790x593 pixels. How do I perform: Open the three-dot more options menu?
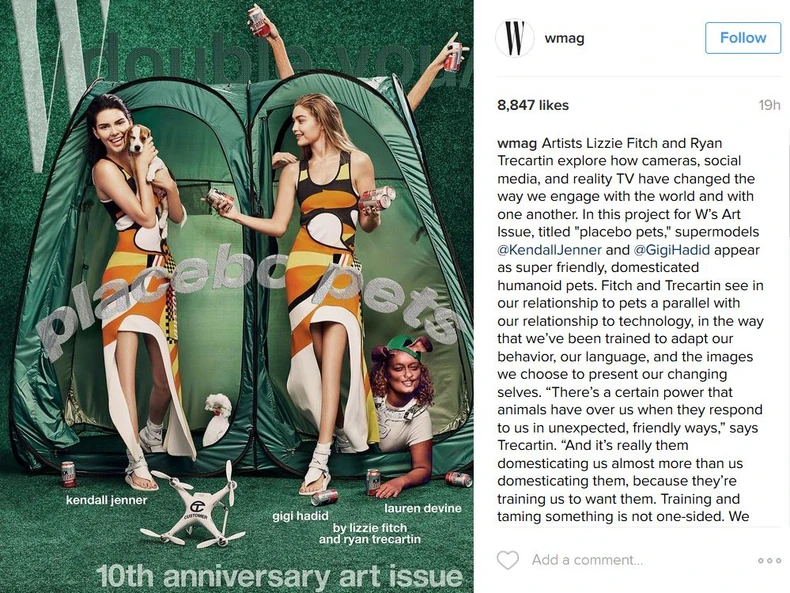click(769, 561)
